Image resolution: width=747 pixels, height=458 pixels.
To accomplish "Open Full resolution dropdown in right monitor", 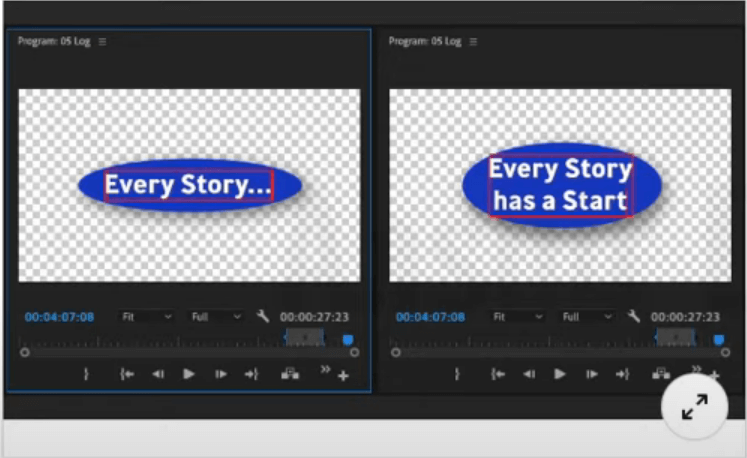I will 587,317.
